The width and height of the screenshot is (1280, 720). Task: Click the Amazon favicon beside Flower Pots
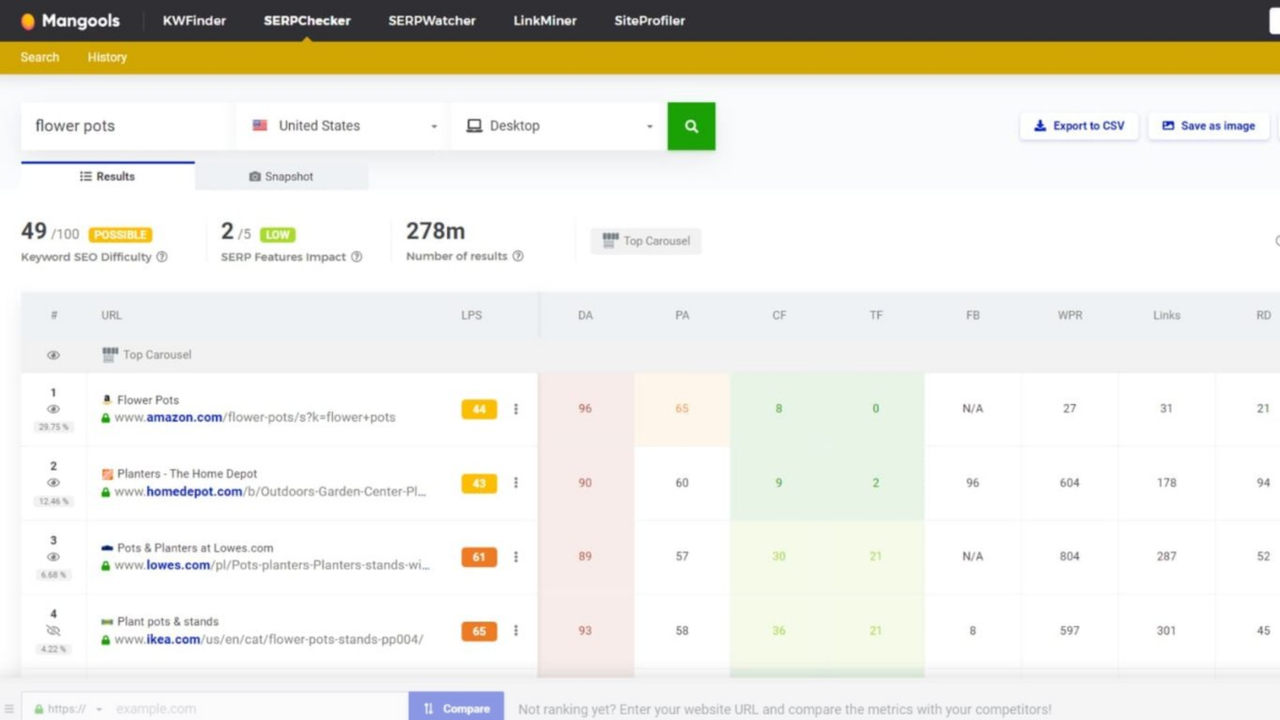(107, 400)
